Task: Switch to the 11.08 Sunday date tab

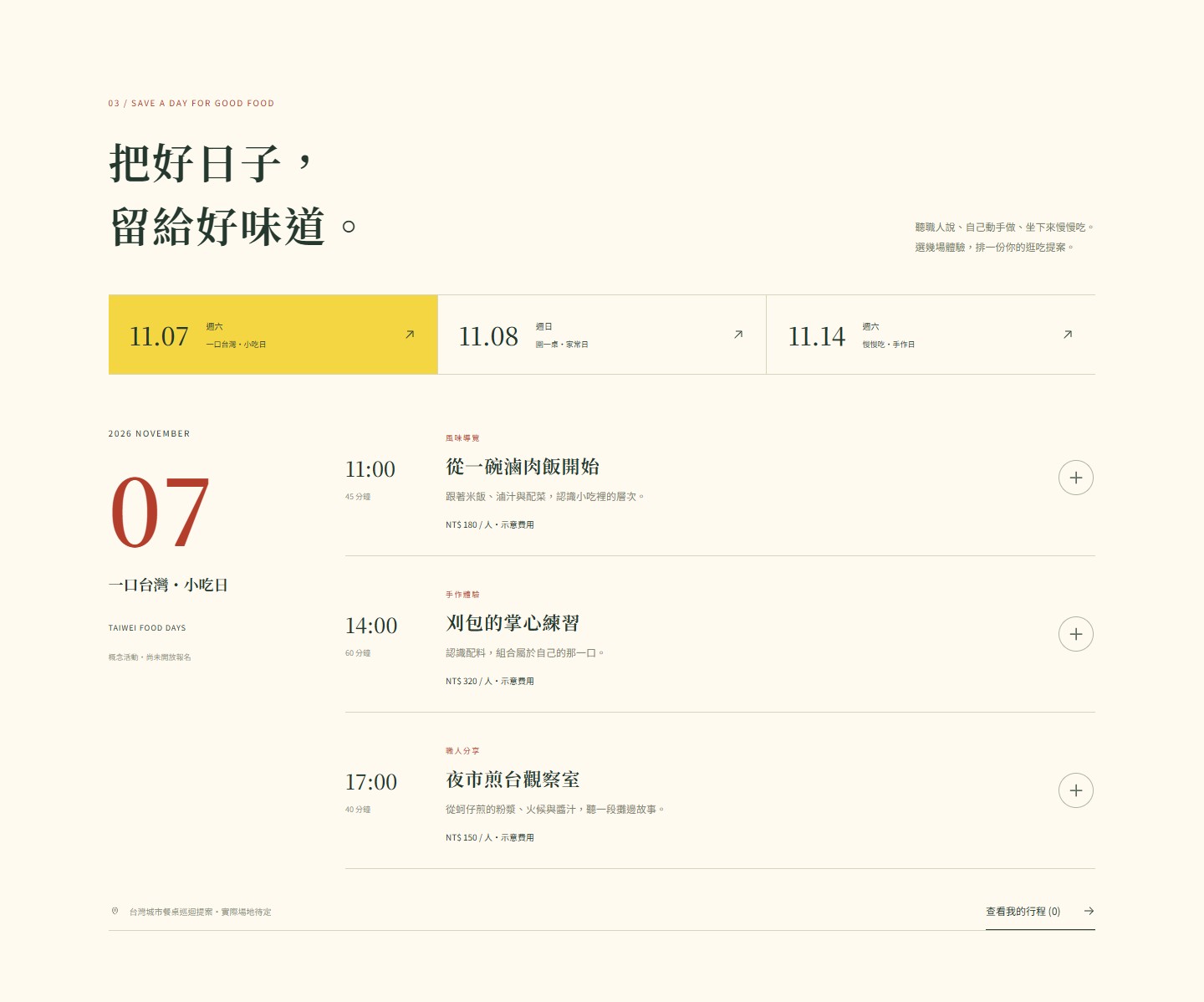Action: 602,335
